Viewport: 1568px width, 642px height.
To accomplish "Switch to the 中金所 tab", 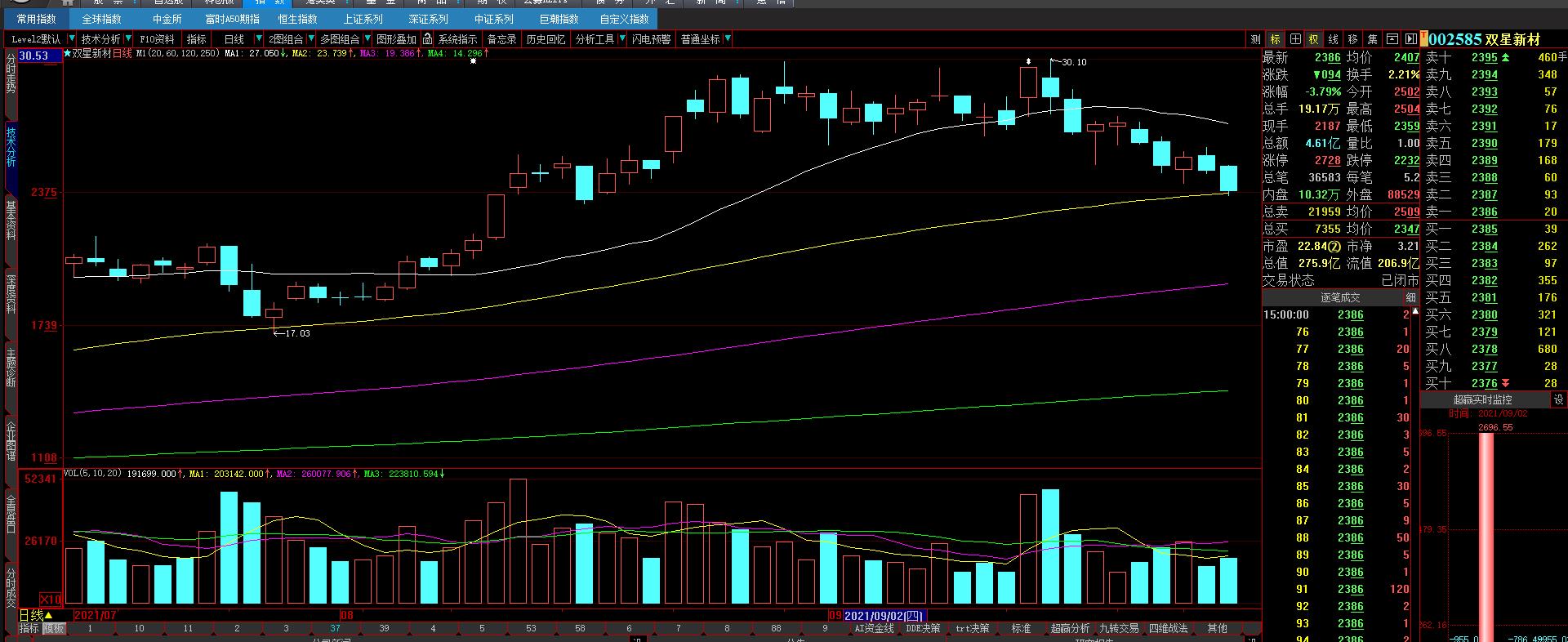I will tap(167, 19).
